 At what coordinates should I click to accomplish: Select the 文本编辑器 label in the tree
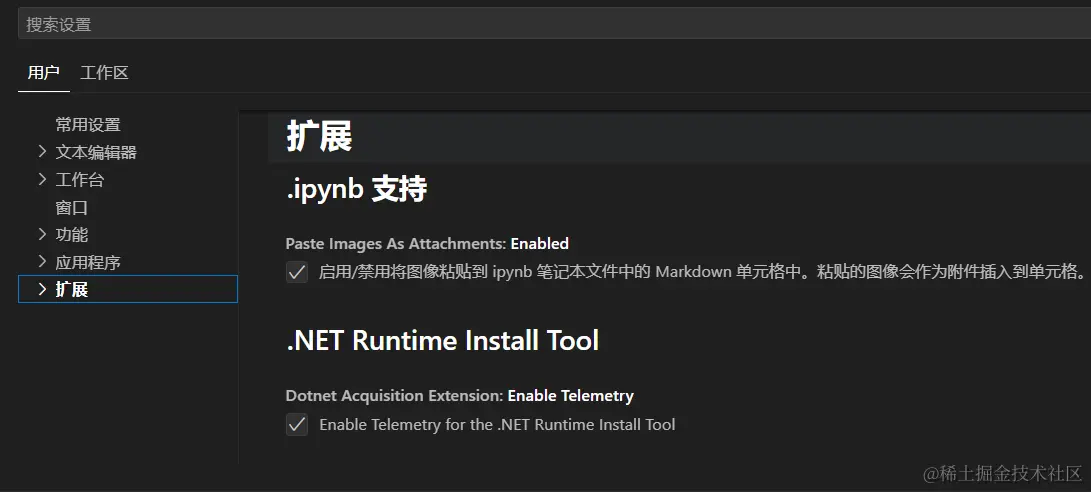click(x=96, y=153)
